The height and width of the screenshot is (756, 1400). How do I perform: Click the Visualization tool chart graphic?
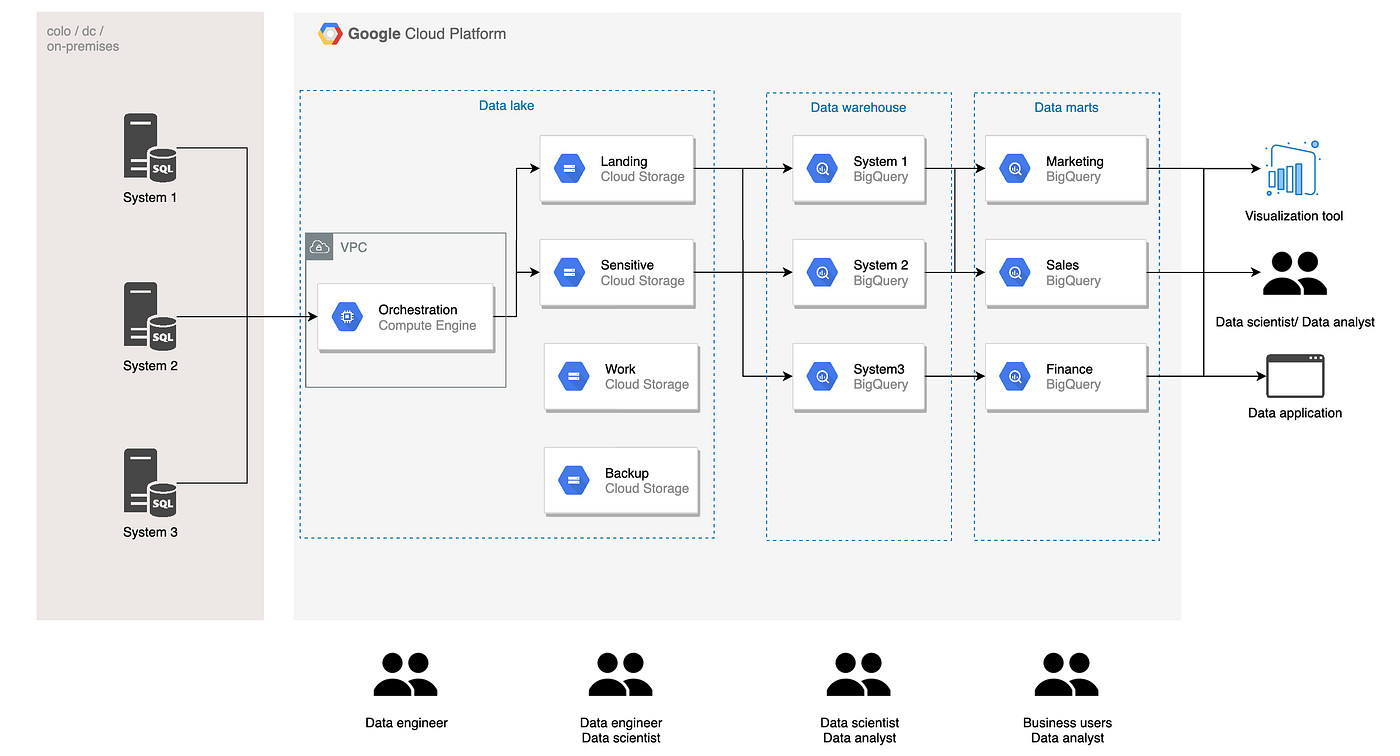1290,170
